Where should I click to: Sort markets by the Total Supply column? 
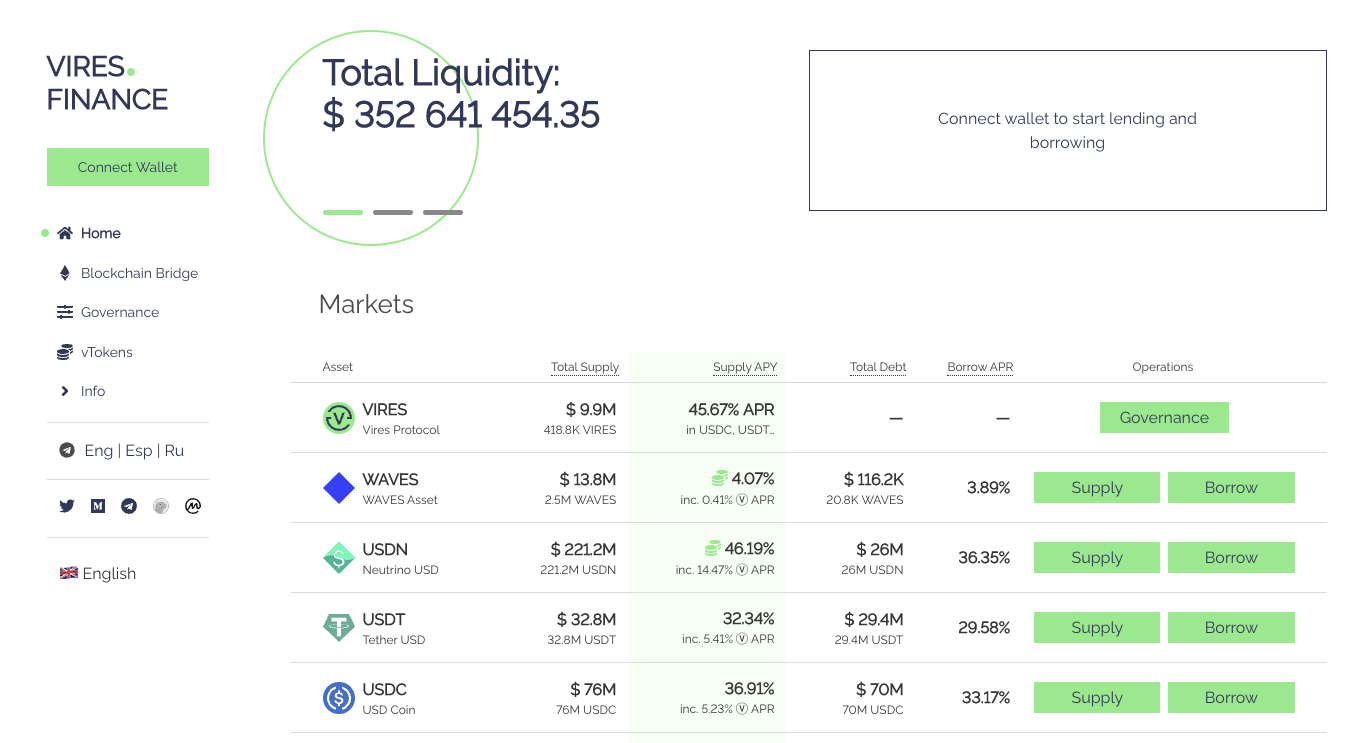585,367
